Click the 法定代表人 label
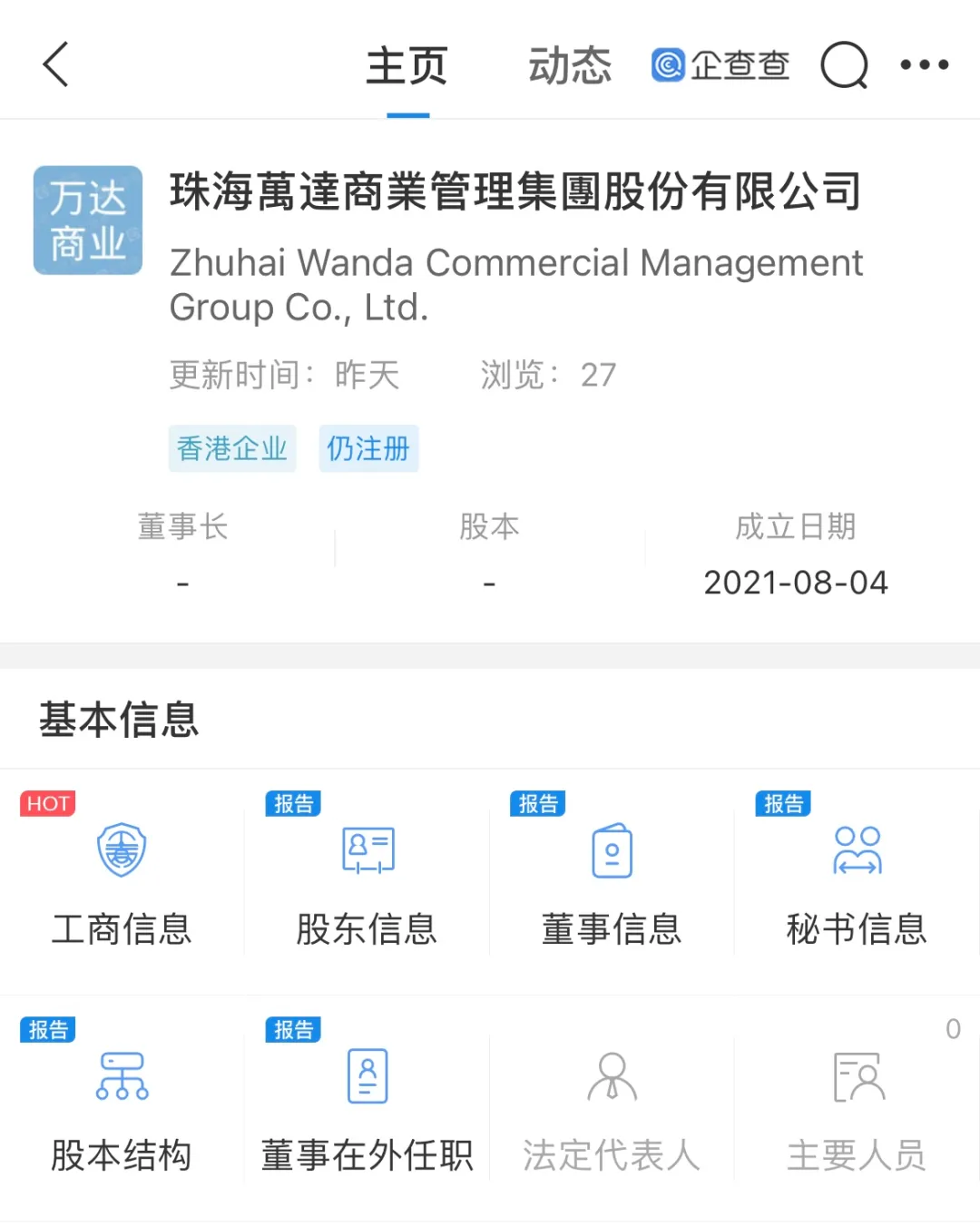 tap(612, 1155)
